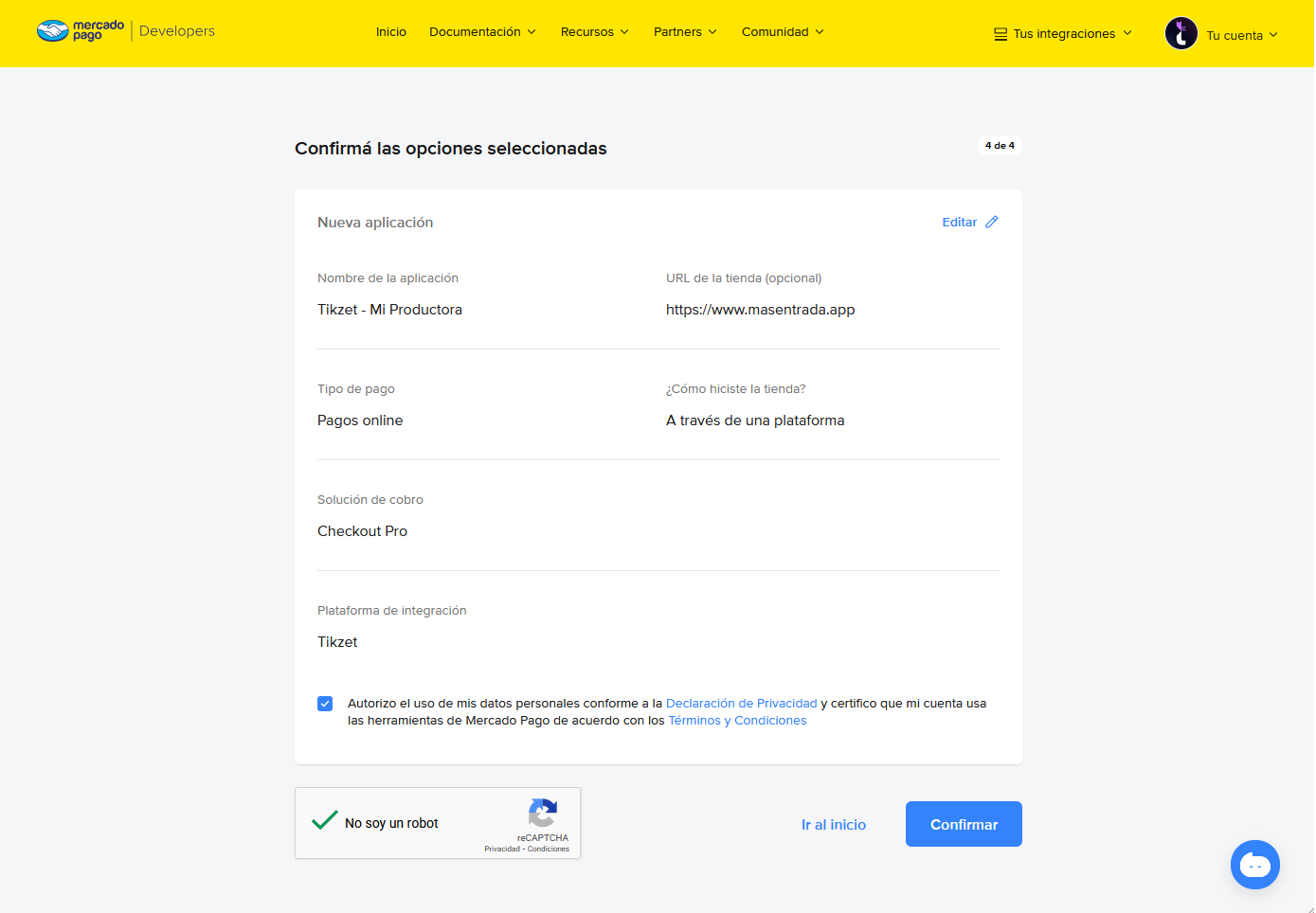Open the Declaración de Privacidad link

point(742,703)
